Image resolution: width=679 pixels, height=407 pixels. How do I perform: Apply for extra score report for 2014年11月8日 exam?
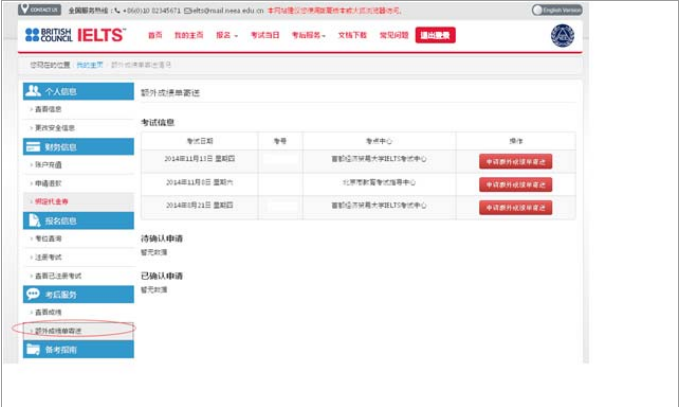pos(515,184)
